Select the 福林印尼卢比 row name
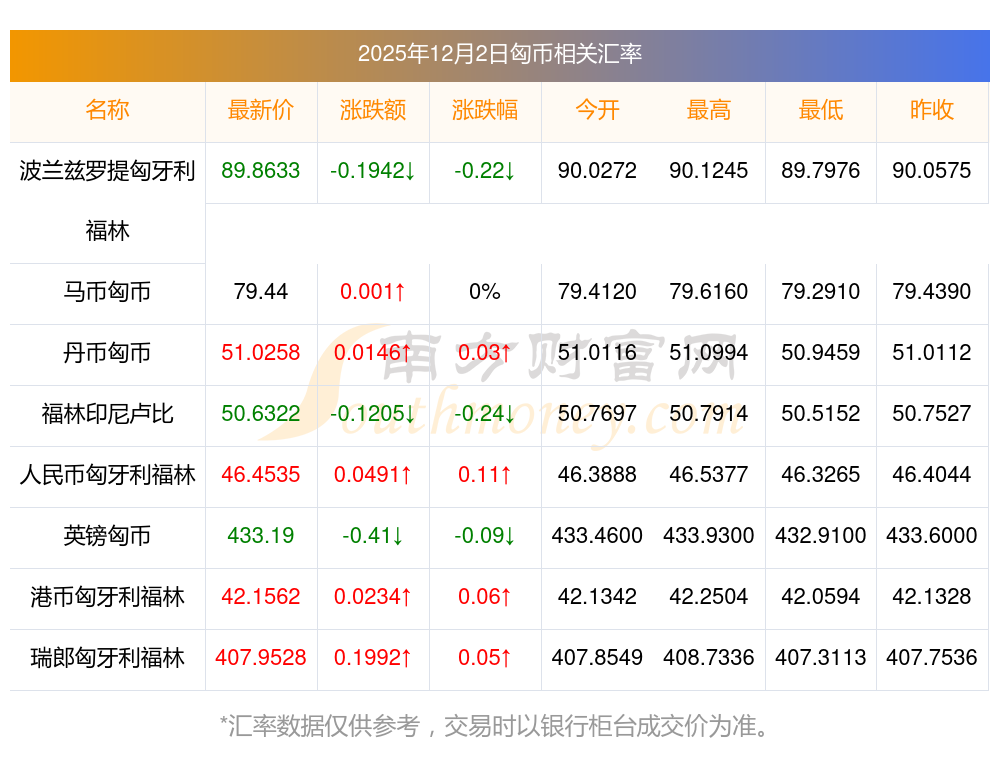Image resolution: width=1000 pixels, height=757 pixels. [107, 414]
